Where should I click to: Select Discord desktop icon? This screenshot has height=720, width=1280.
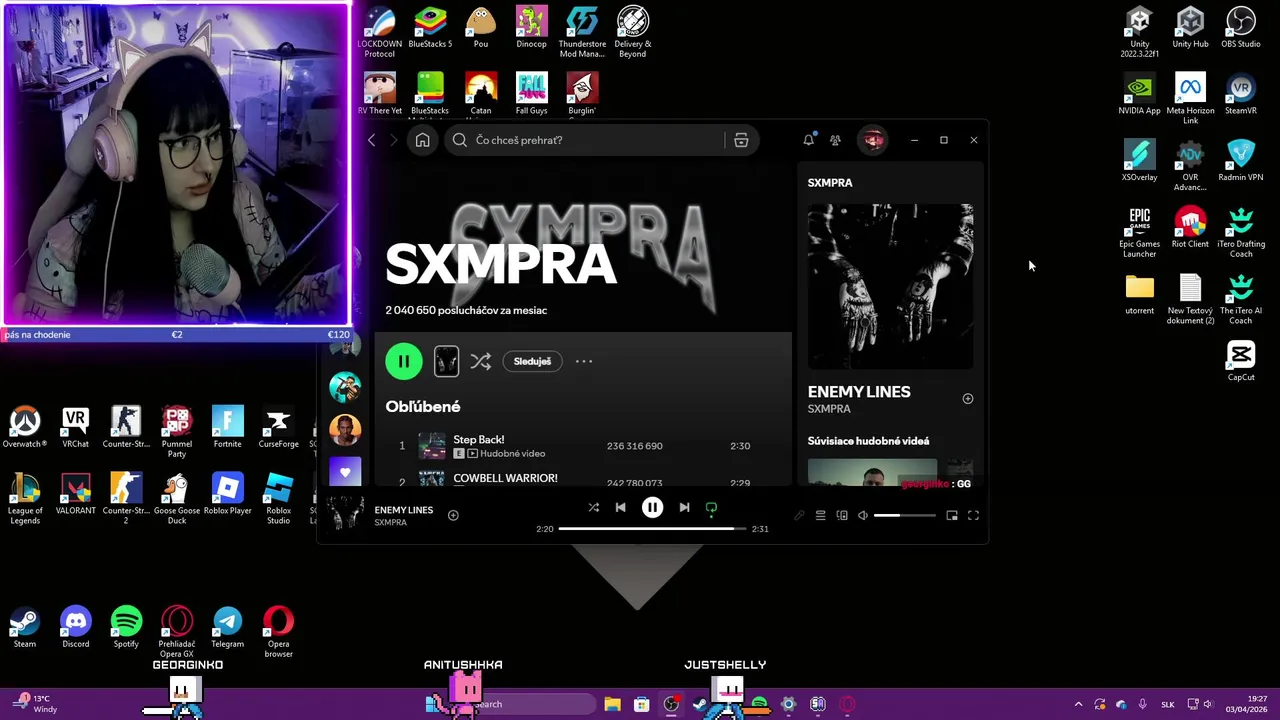coord(75,628)
